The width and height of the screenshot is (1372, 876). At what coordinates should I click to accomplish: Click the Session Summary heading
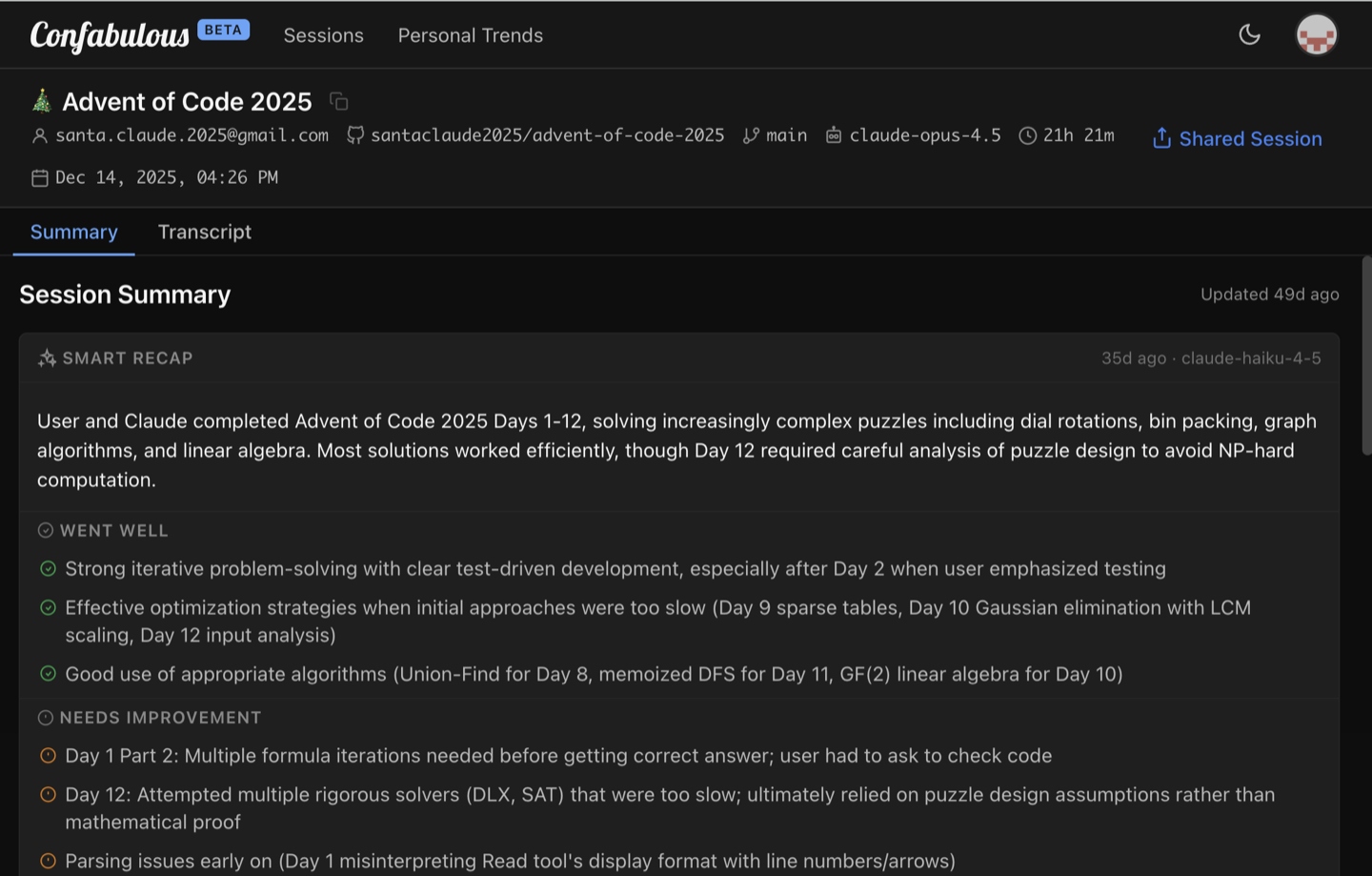(x=125, y=295)
